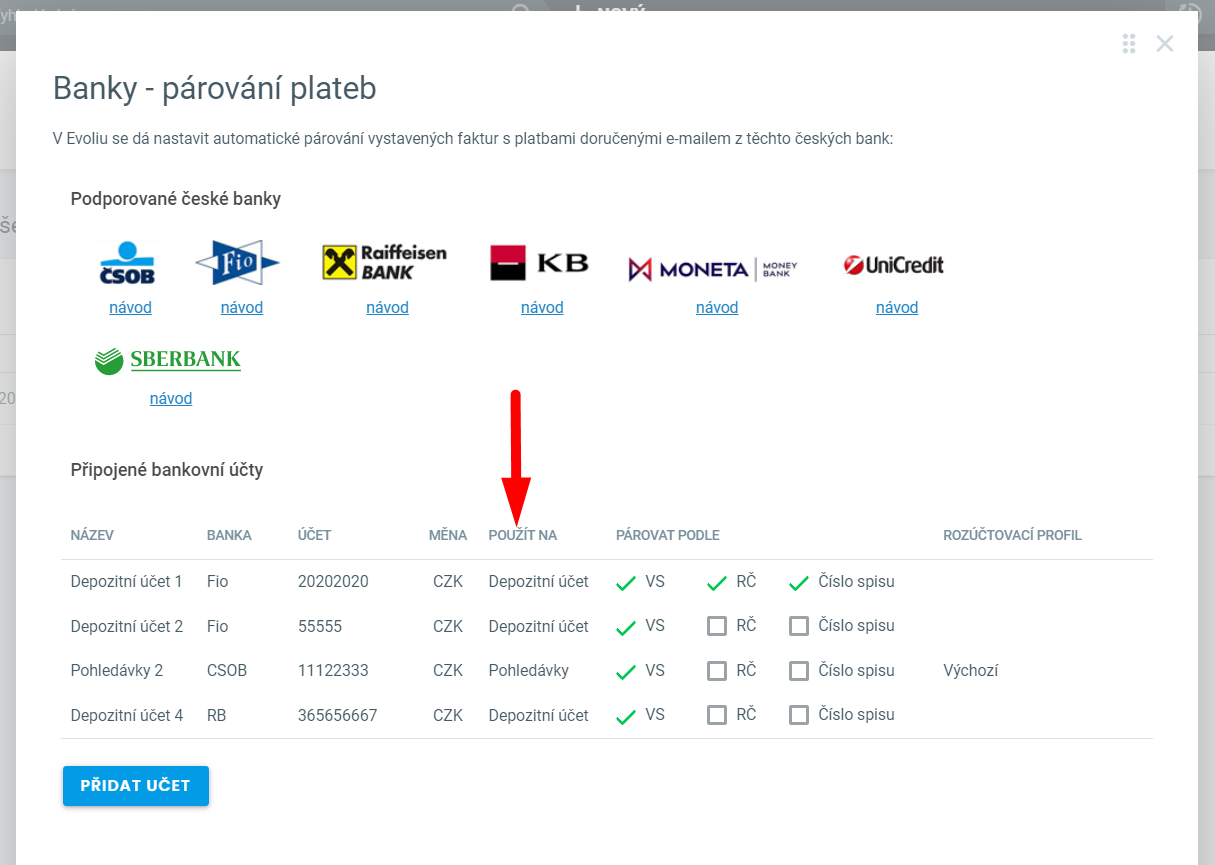
Task: Click the Raiffeisen Bank logo
Action: click(x=385, y=263)
